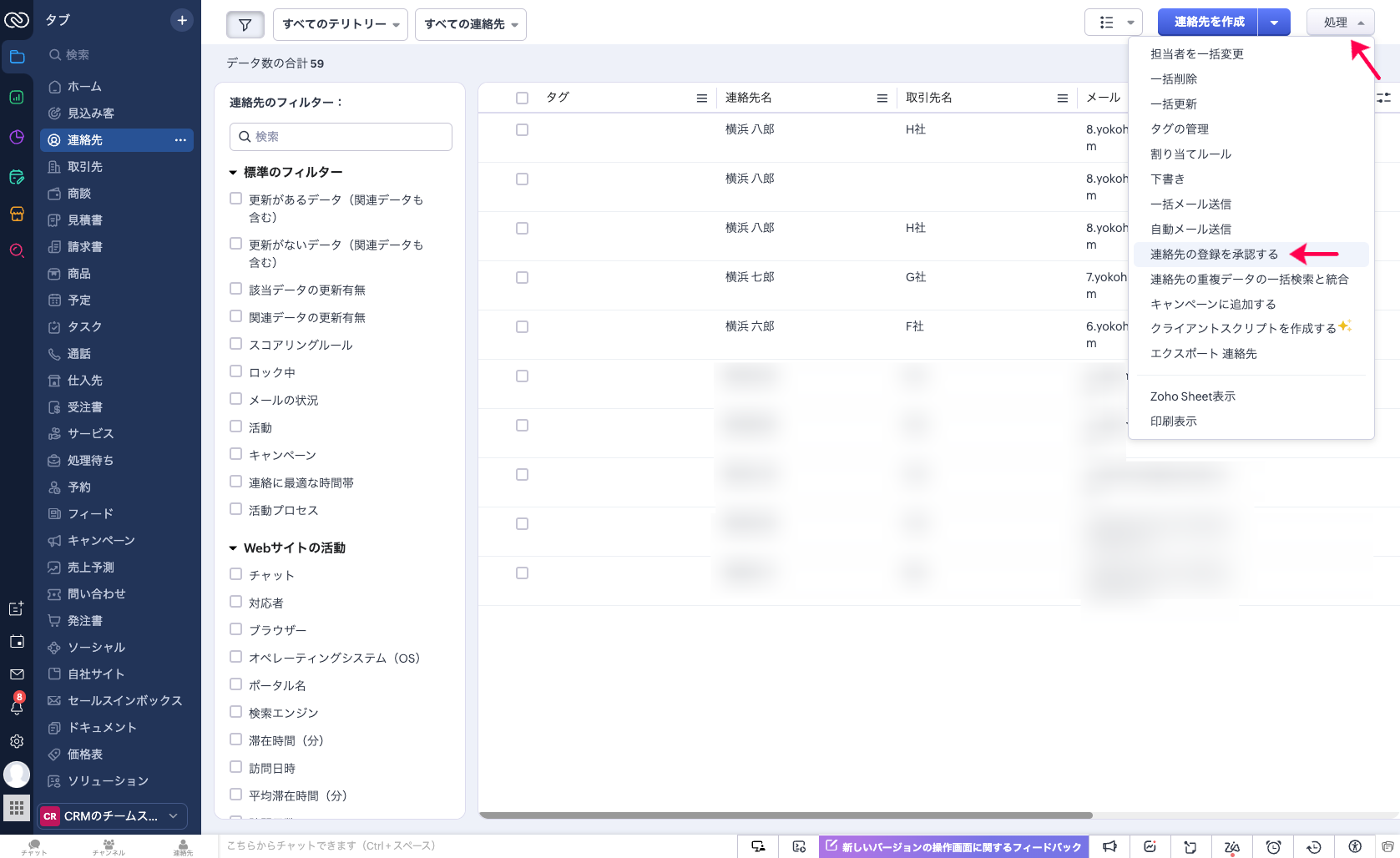Open the mail icon in left rail
Screen dimensions: 1400x858
[x=17, y=674]
